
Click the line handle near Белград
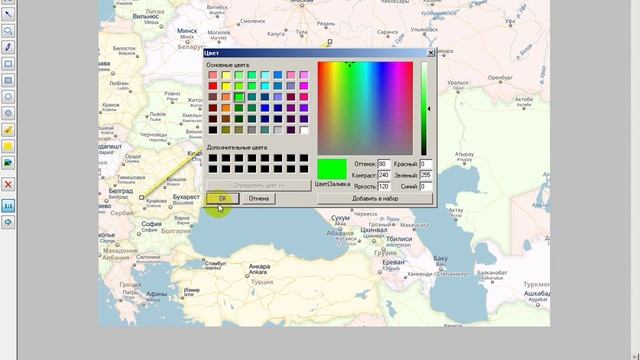(x=142, y=198)
